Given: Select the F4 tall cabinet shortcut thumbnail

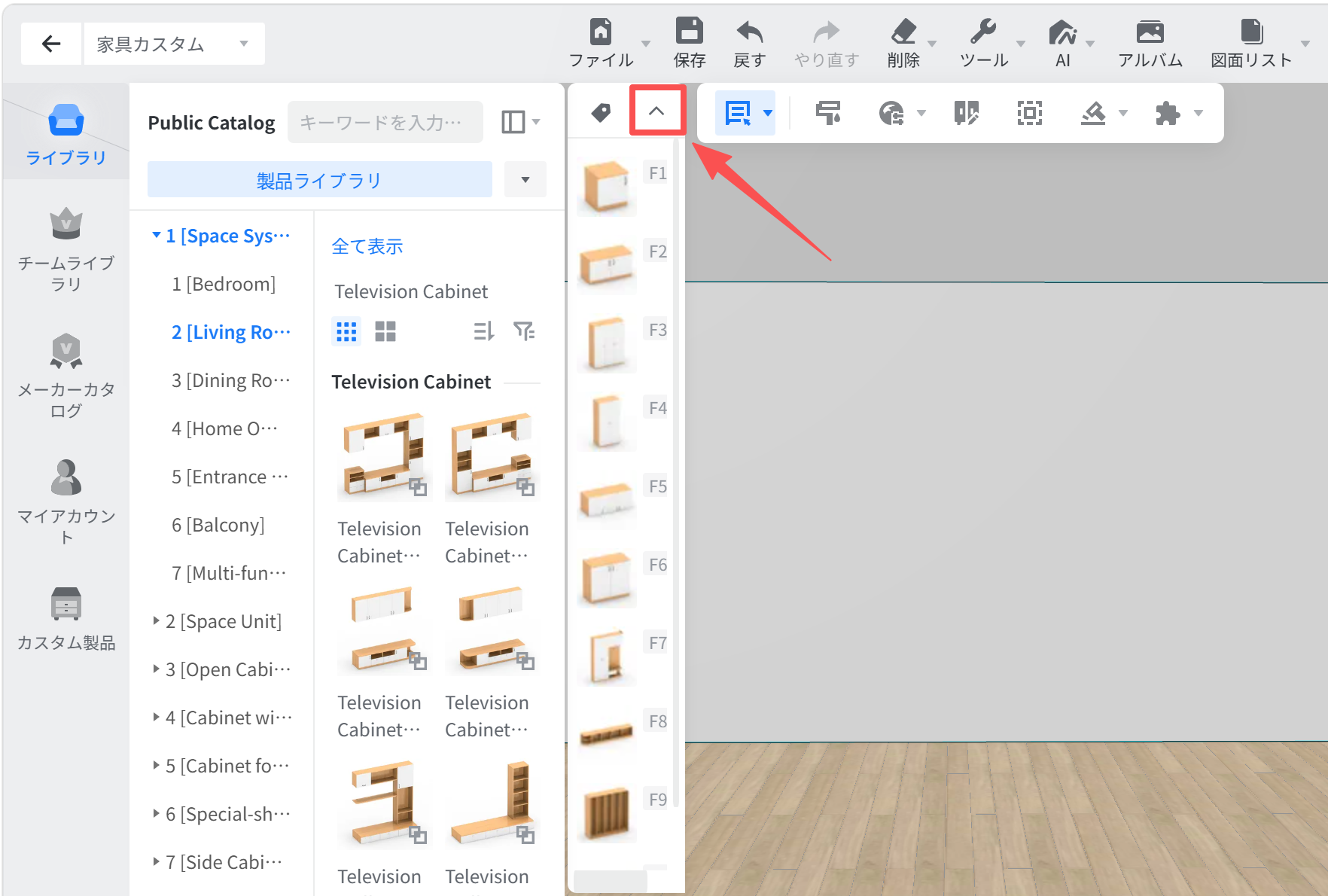Looking at the screenshot, I should pos(607,422).
